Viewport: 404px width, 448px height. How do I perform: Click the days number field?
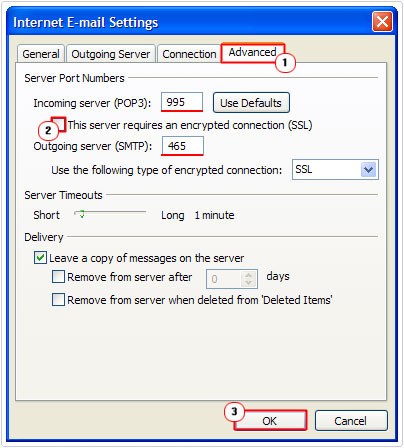pos(223,279)
